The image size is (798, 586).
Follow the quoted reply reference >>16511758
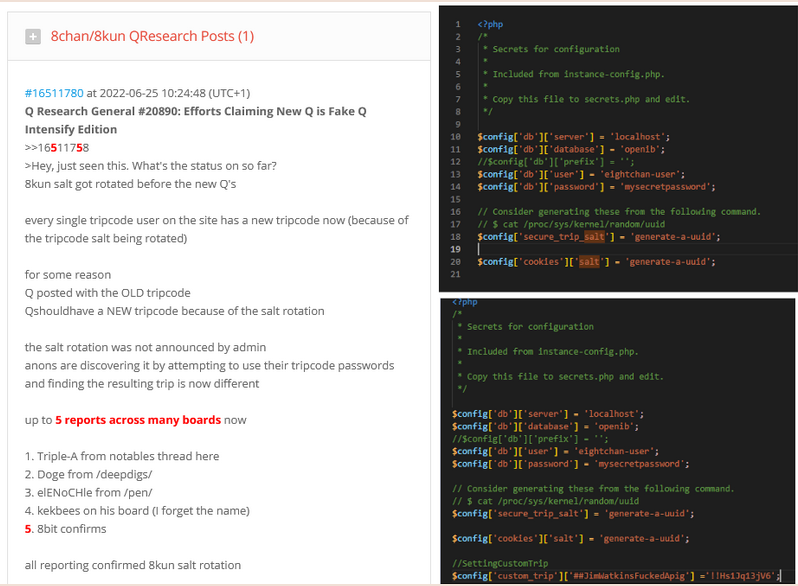tap(57, 148)
